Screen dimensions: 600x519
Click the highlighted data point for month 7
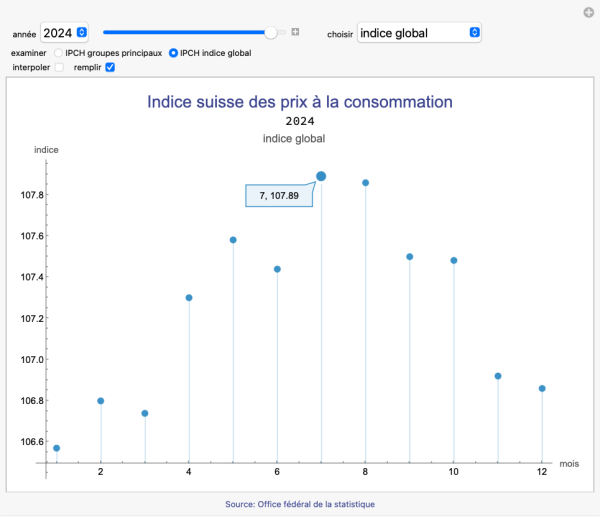coord(321,177)
